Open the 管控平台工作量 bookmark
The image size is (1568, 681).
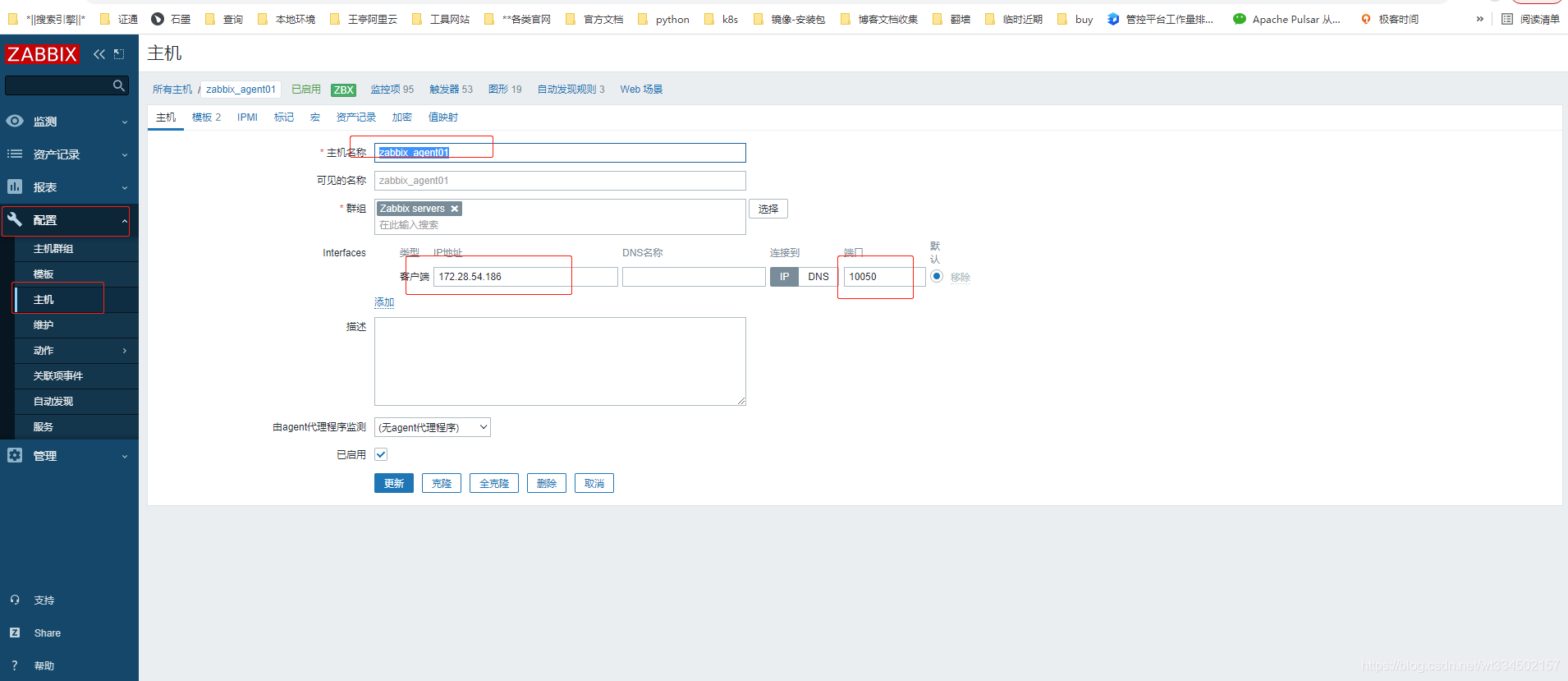1160,19
